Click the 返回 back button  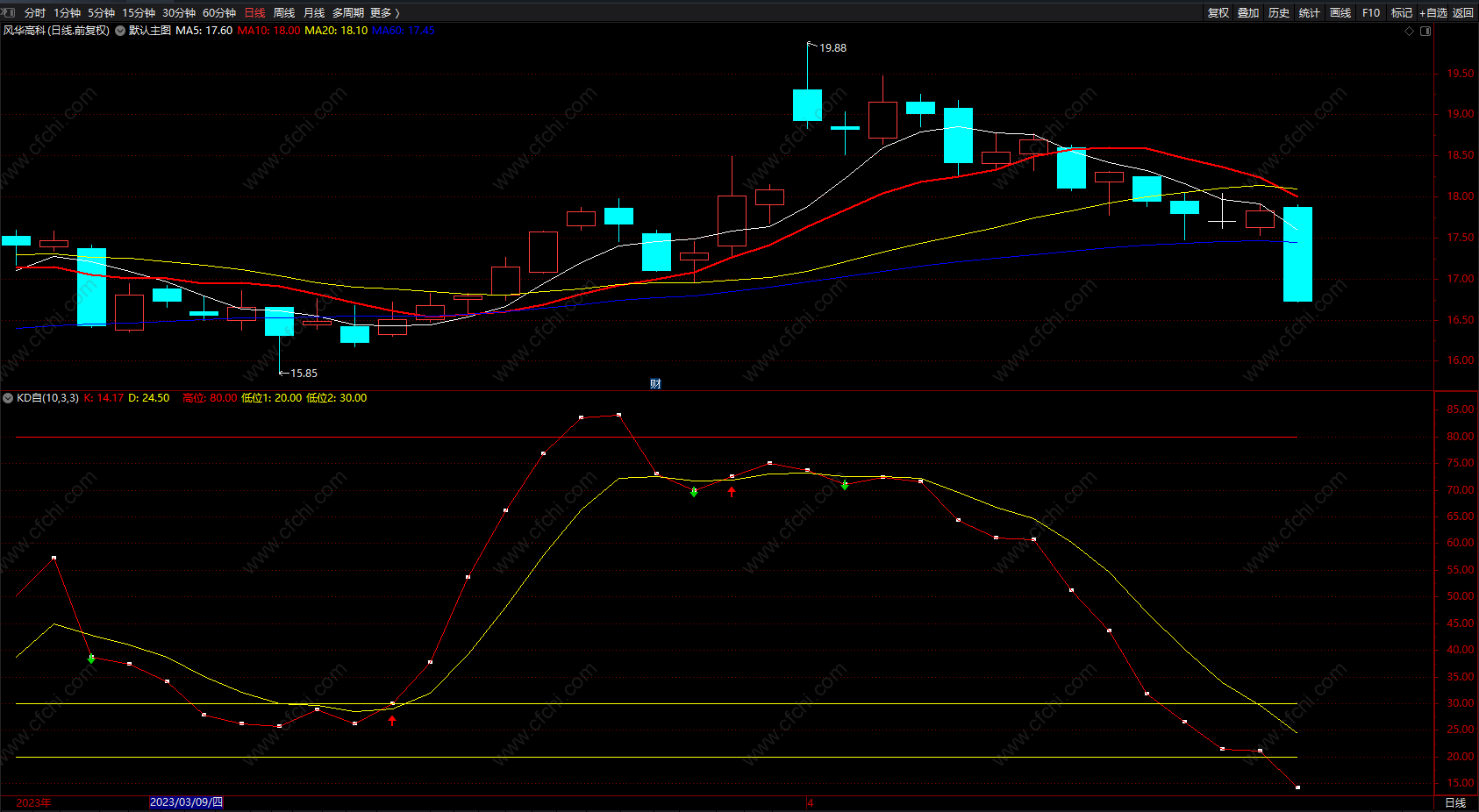1463,13
